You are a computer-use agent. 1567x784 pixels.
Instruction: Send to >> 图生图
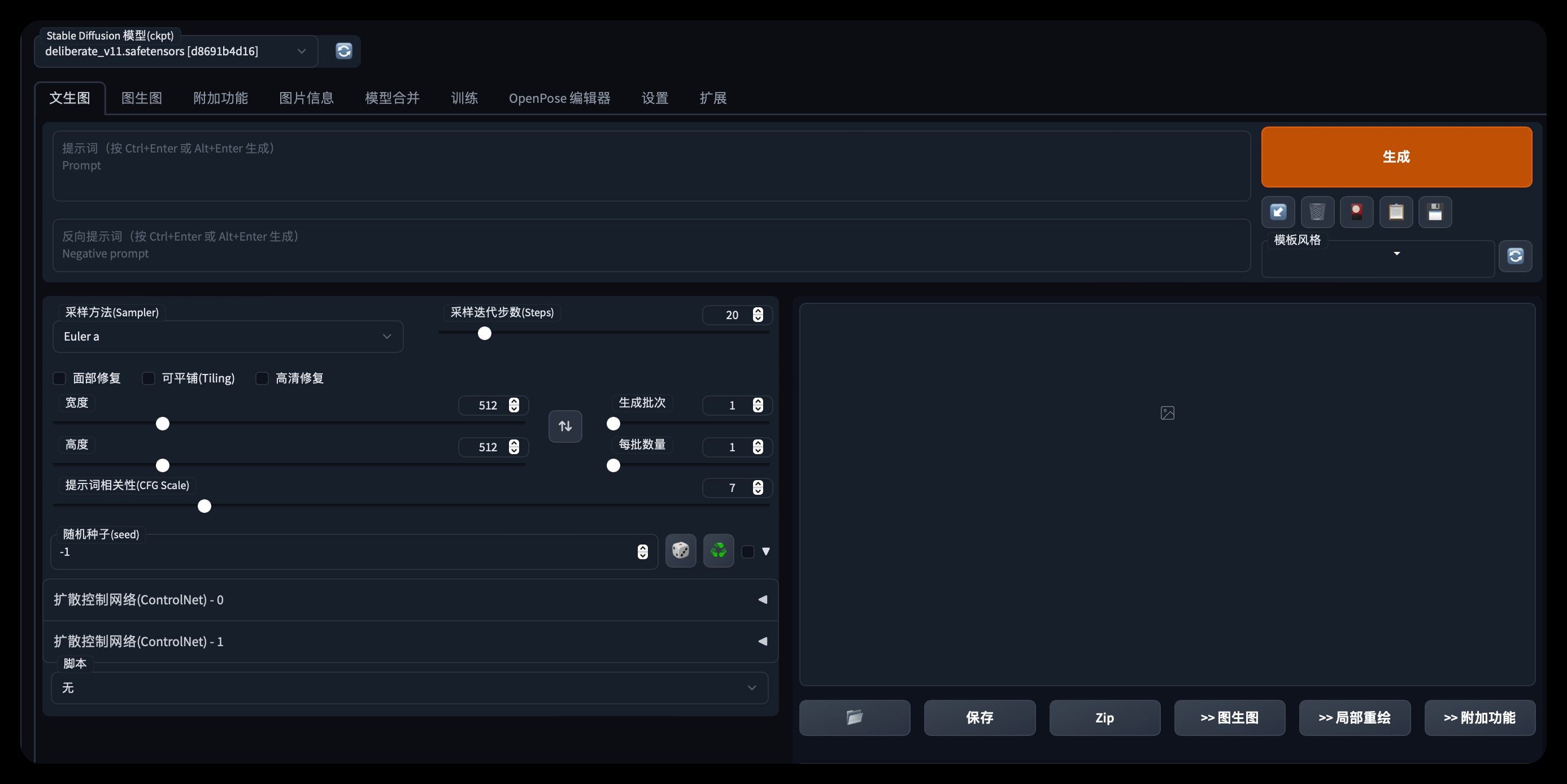(x=1229, y=717)
